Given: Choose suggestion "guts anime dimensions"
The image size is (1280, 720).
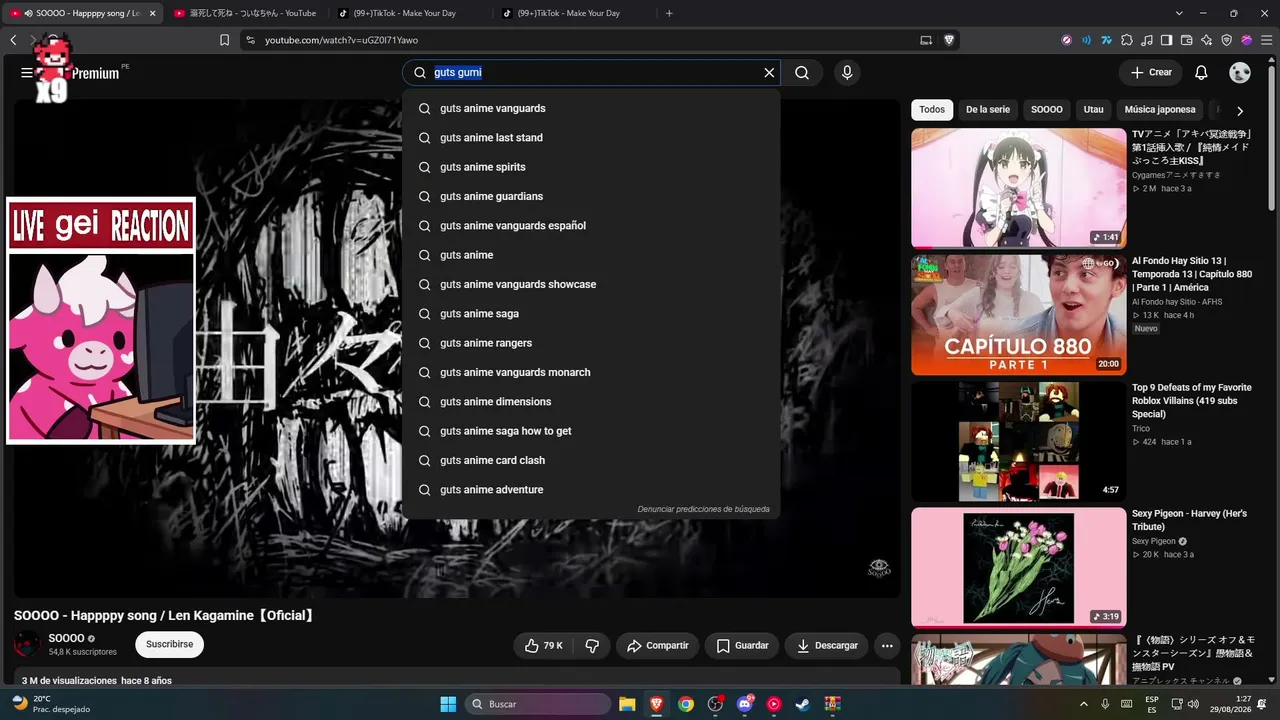Looking at the screenshot, I should [x=591, y=402].
